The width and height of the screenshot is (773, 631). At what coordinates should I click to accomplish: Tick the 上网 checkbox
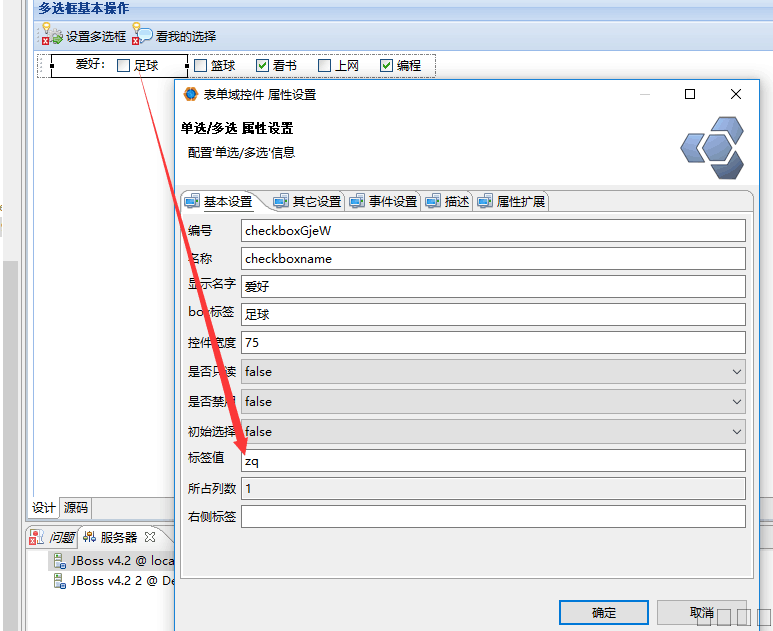tap(324, 66)
